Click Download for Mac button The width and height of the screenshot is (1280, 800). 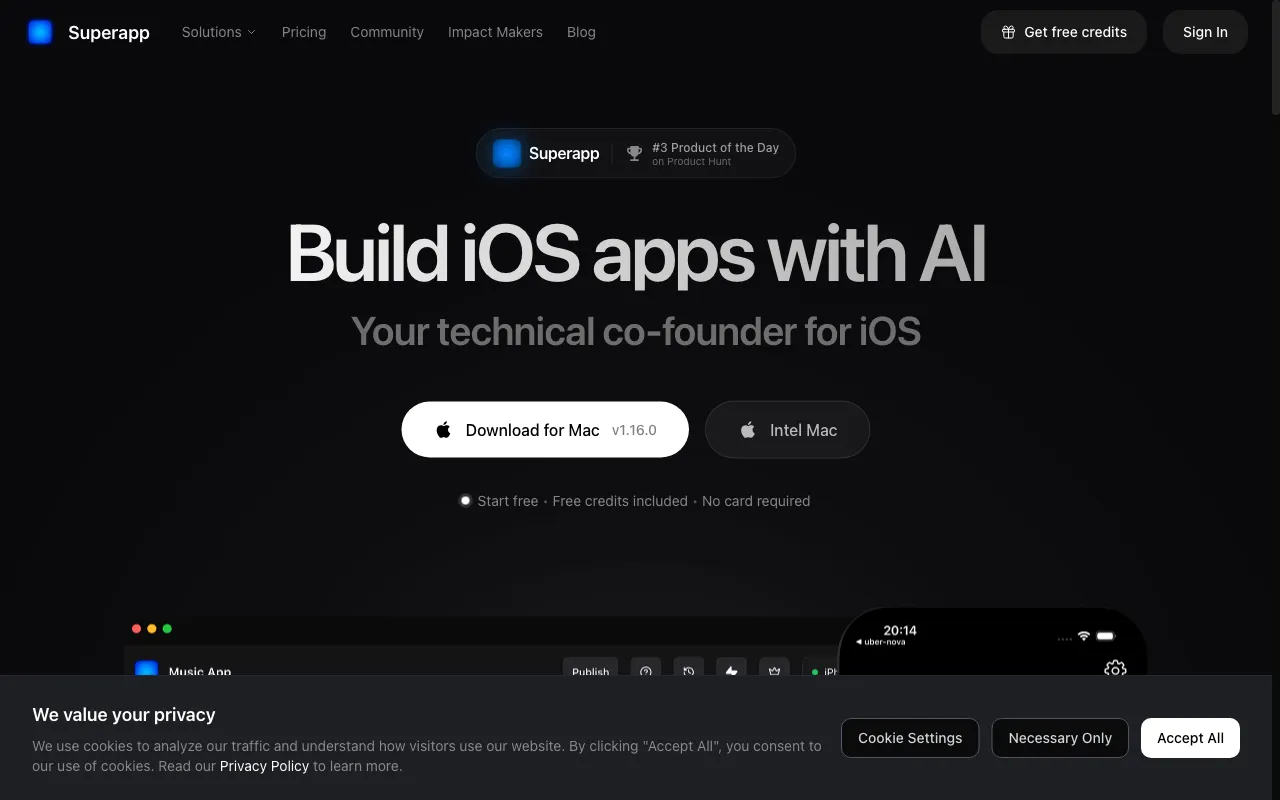coord(545,430)
